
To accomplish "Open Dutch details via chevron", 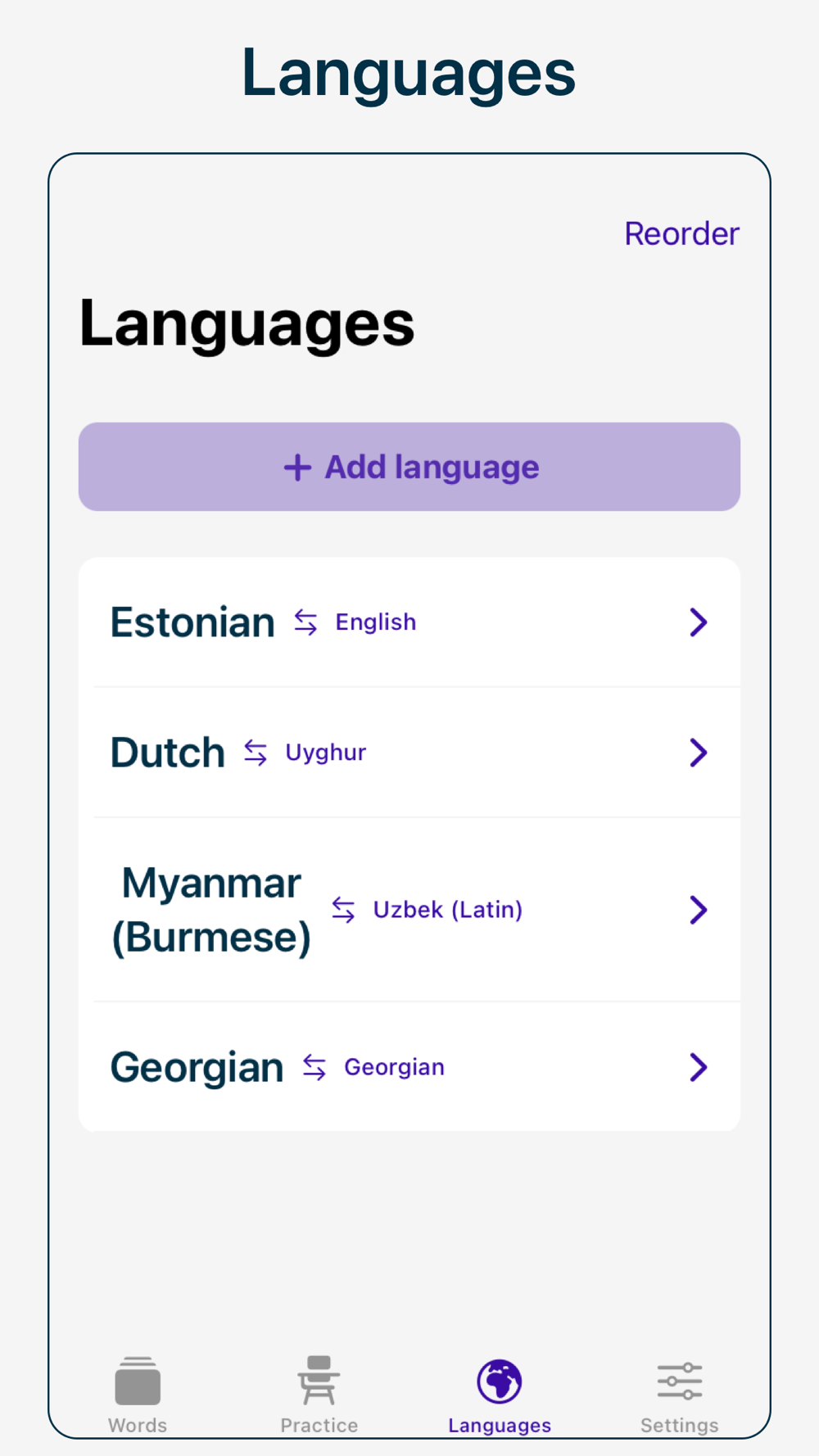I will [x=698, y=753].
